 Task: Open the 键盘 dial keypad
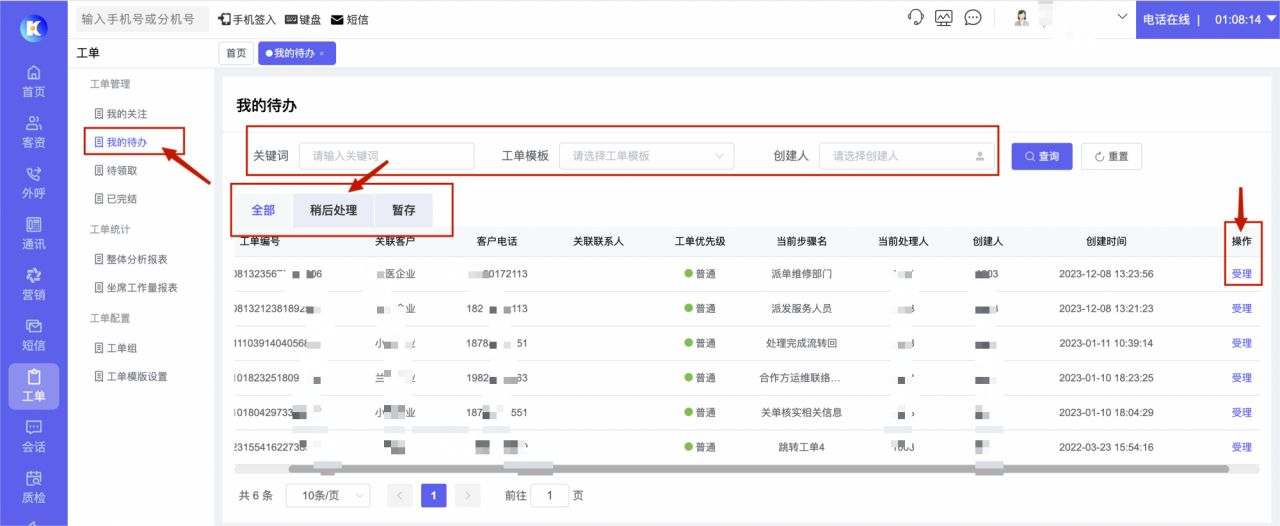pyautogui.click(x=304, y=20)
